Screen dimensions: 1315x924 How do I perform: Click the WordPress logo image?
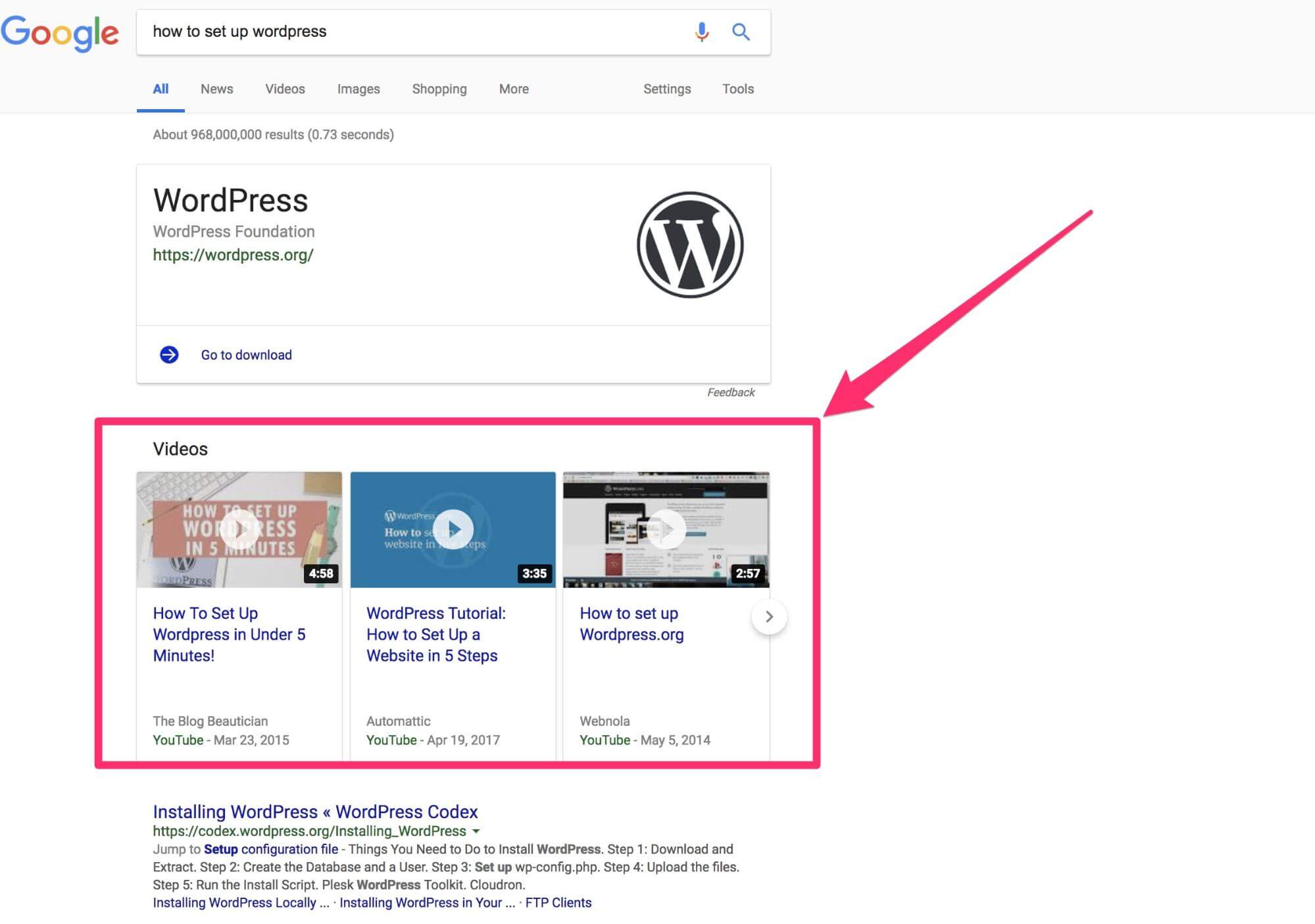tap(690, 245)
